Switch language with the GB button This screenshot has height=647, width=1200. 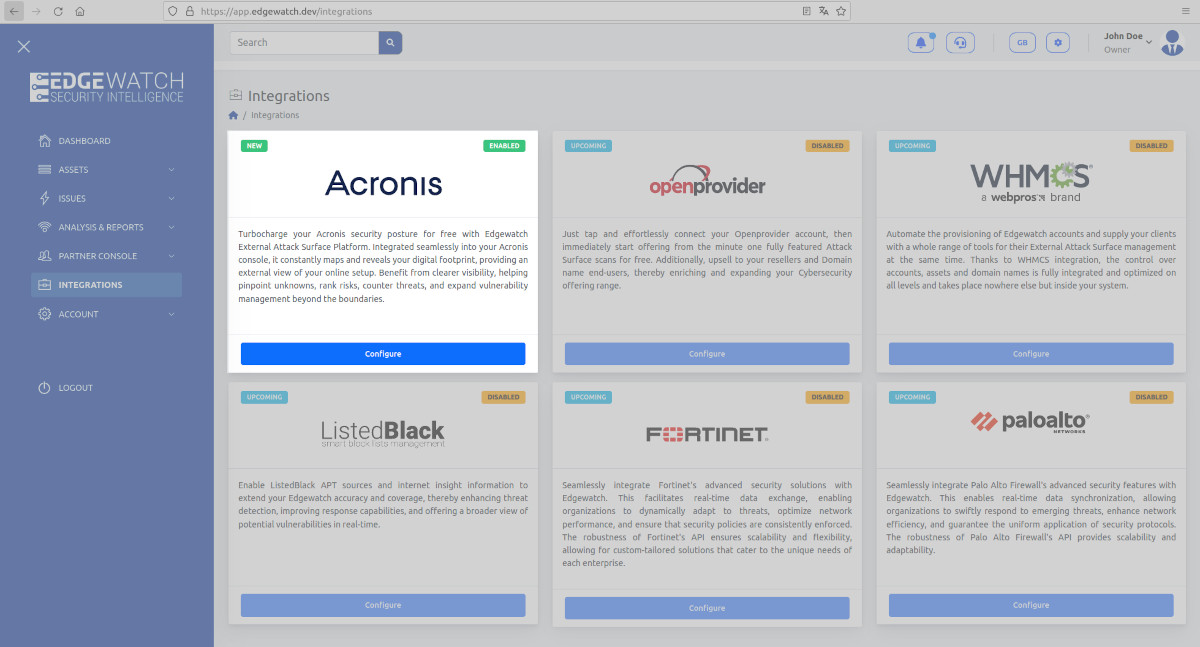tap(1021, 43)
